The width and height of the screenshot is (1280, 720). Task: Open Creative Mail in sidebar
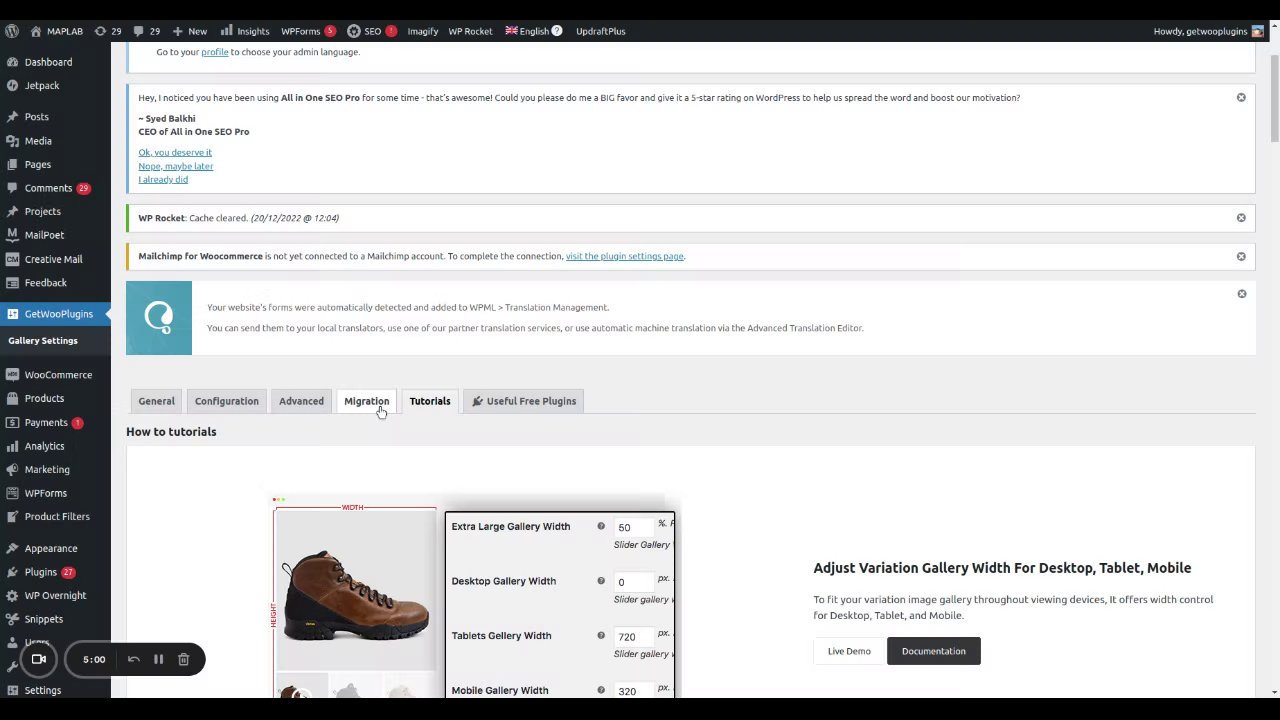point(55,259)
